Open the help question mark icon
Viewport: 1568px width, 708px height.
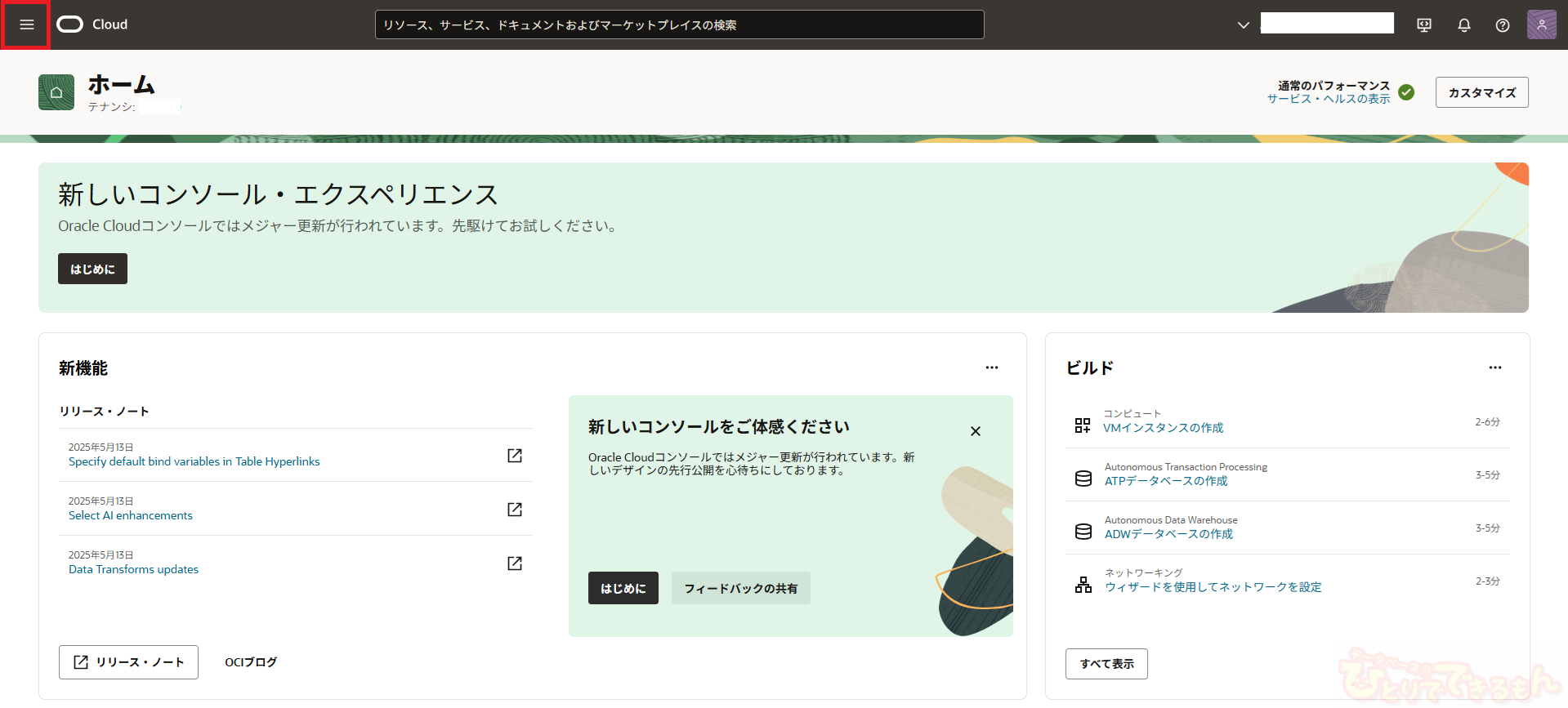(x=1503, y=25)
